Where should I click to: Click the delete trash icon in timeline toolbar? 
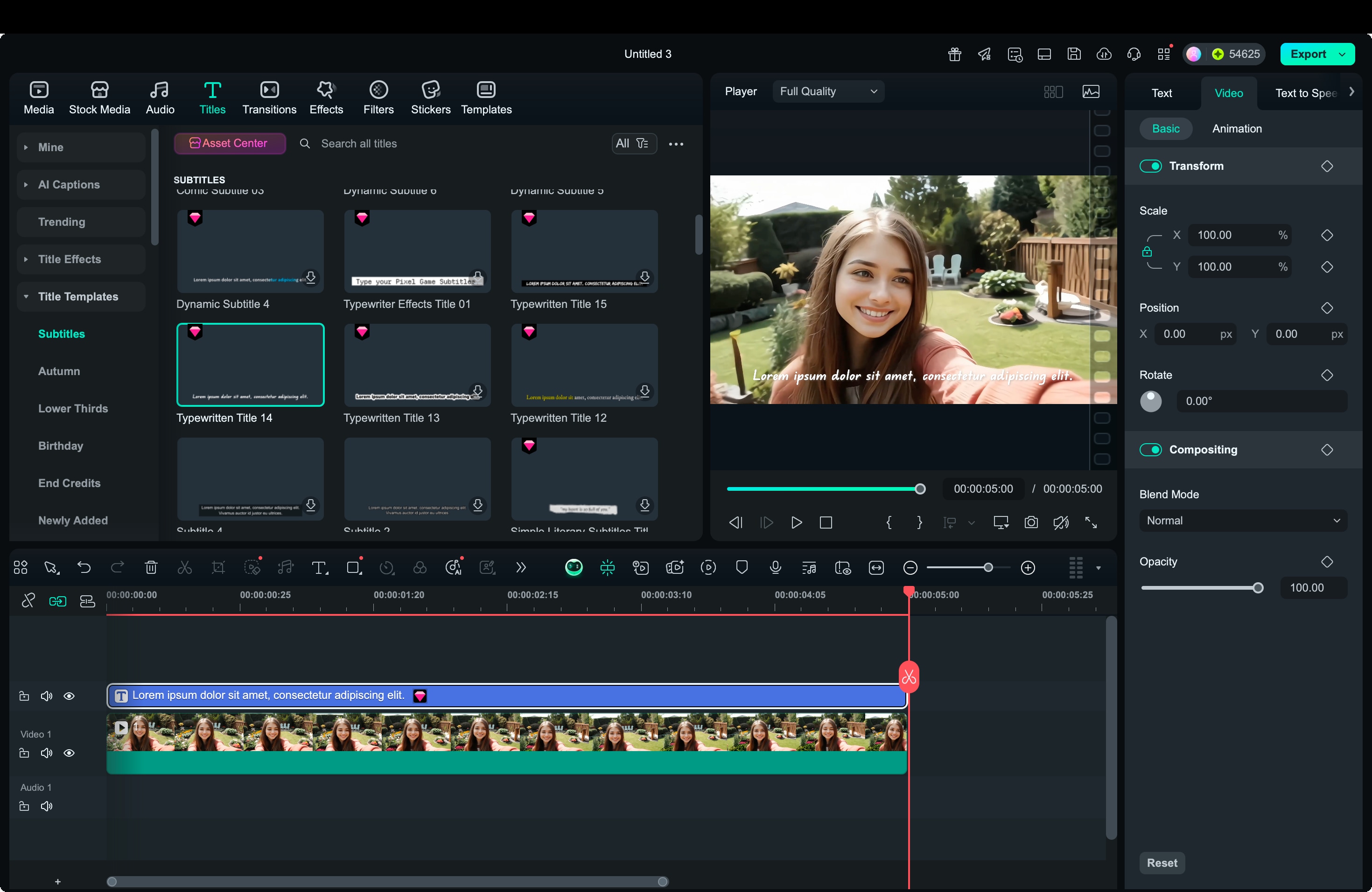(x=151, y=568)
